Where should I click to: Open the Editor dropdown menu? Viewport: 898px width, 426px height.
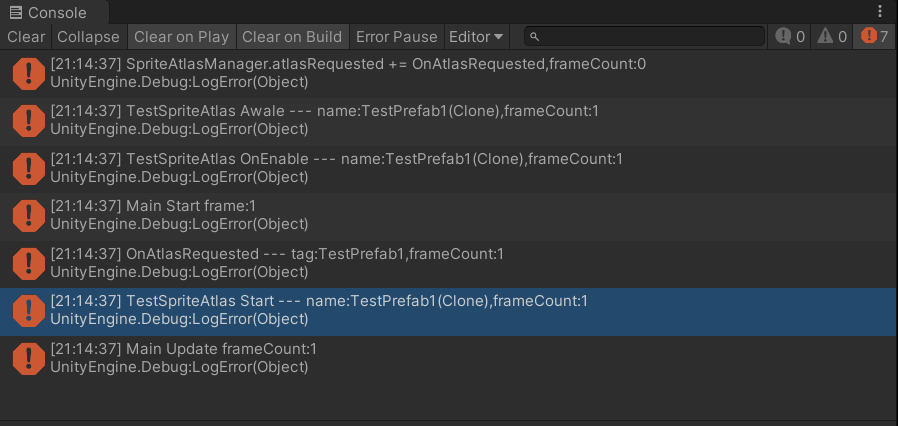coord(476,36)
